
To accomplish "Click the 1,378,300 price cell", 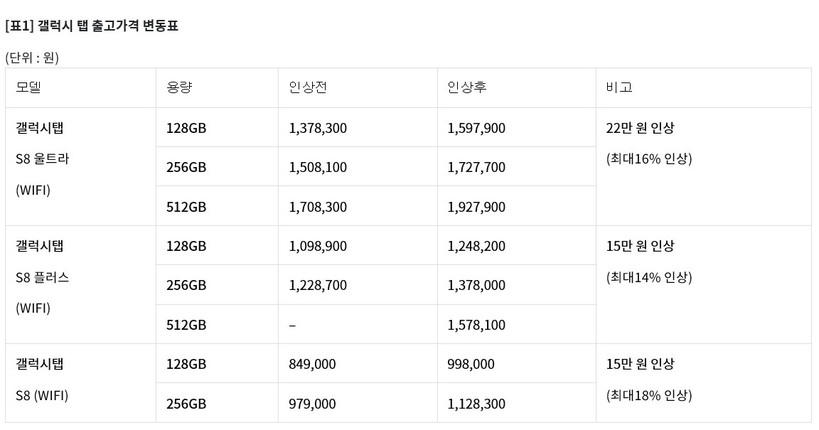I will 317,128.
